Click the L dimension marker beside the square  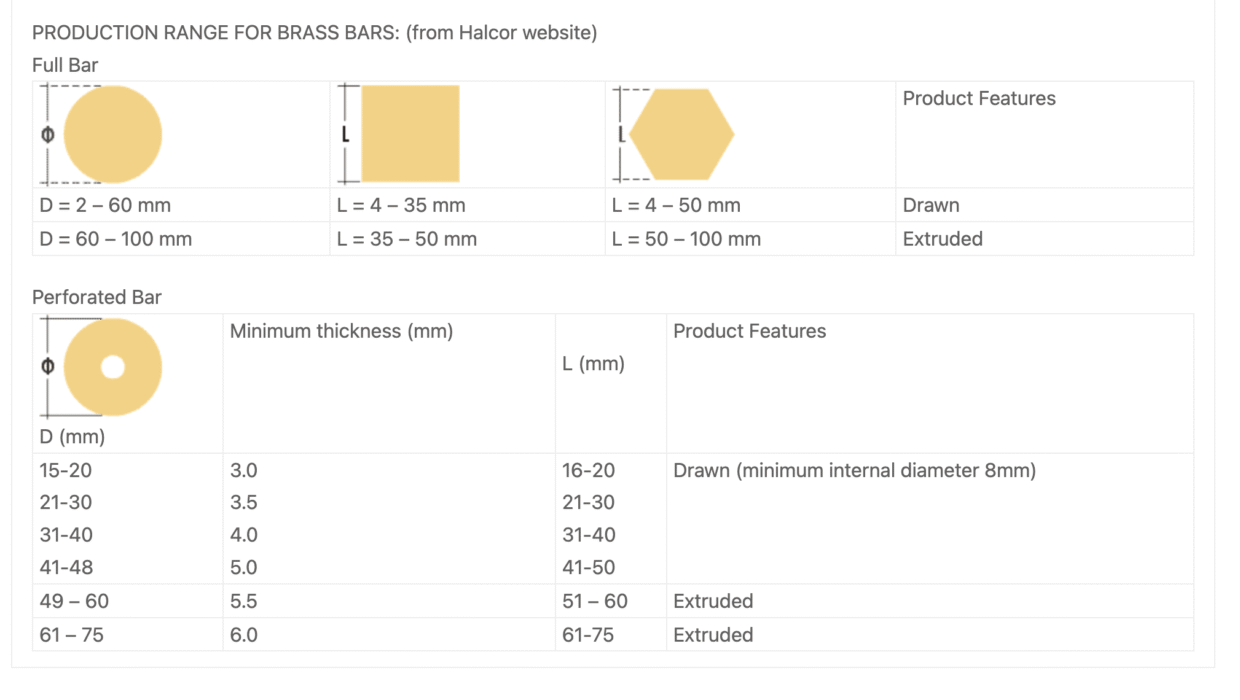(x=345, y=134)
